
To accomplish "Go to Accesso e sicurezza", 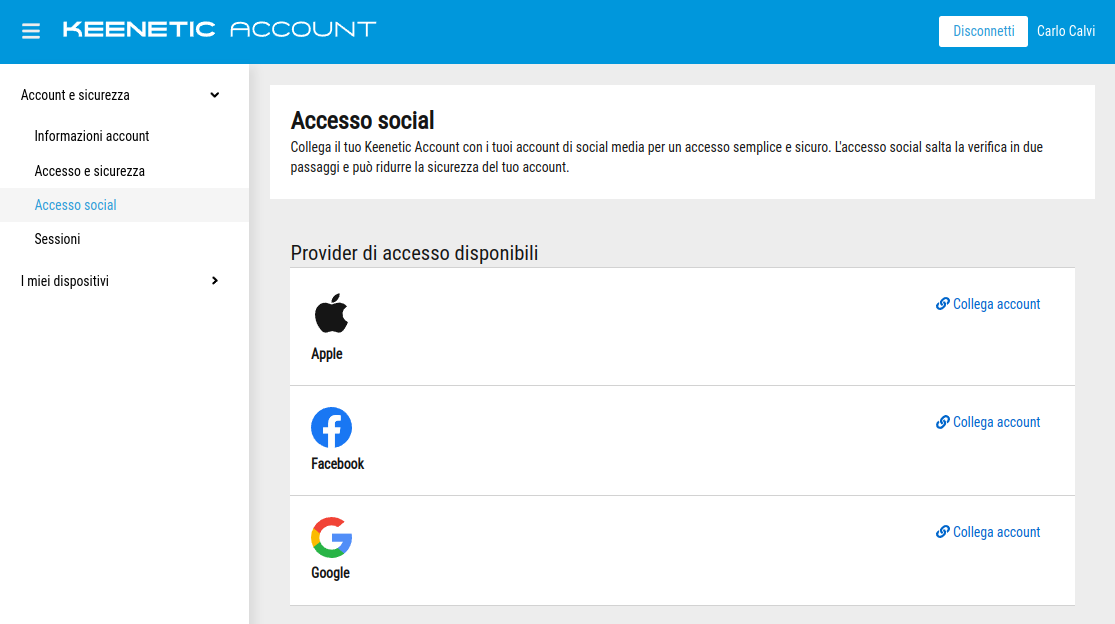I will pyautogui.click(x=90, y=171).
